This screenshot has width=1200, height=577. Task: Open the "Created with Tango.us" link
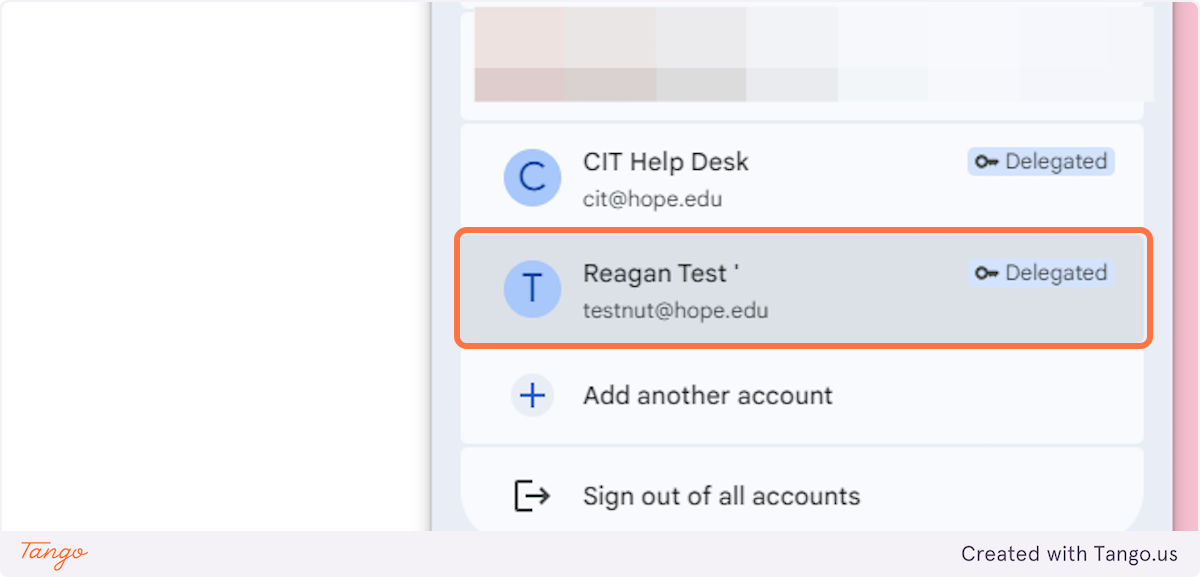(1069, 553)
